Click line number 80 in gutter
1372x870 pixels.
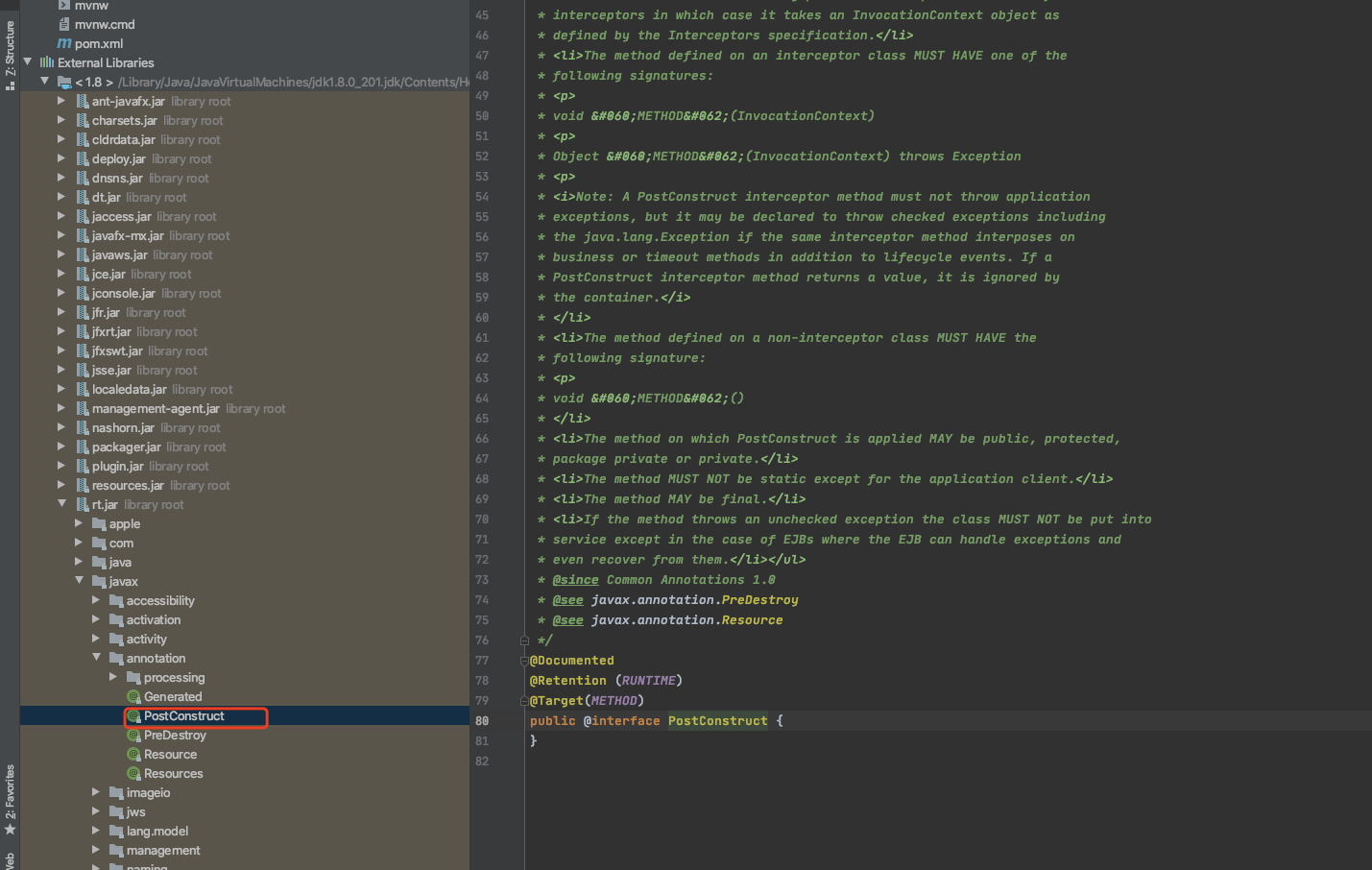482,721
